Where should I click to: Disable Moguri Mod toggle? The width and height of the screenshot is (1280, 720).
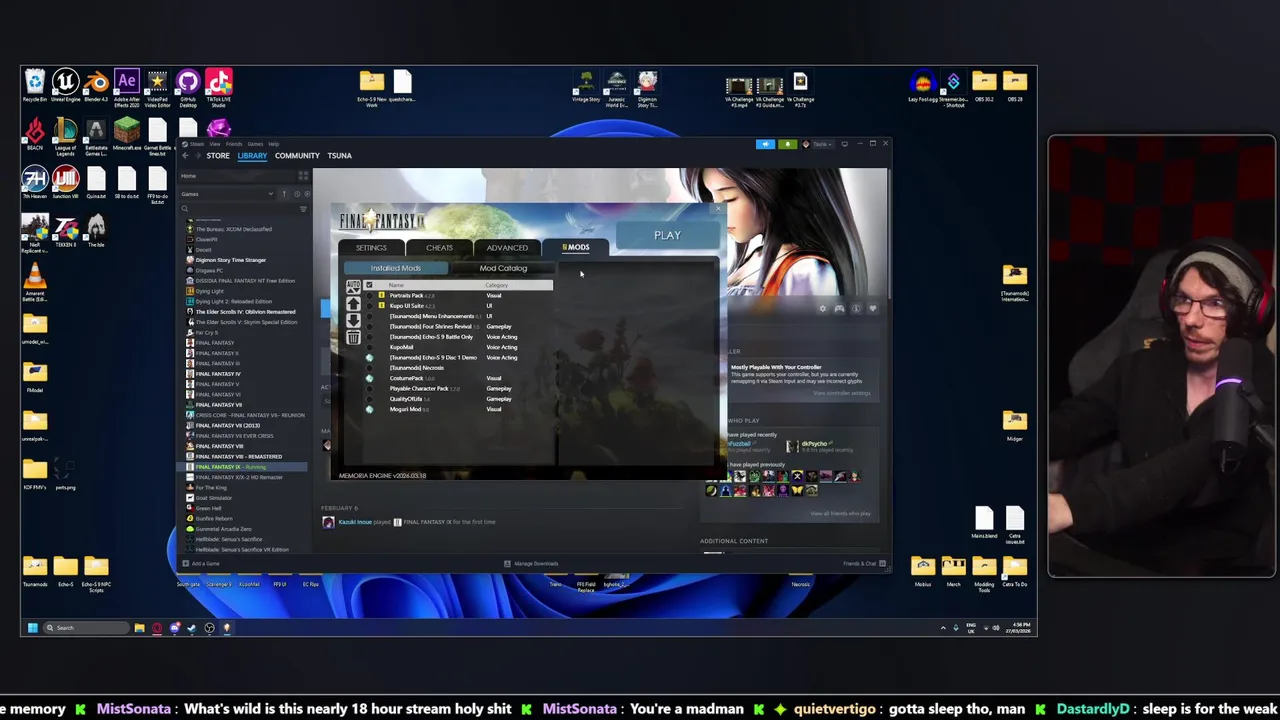tap(369, 409)
